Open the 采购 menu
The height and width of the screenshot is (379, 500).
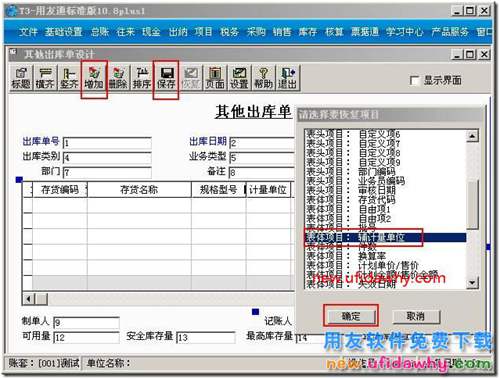pos(256,32)
